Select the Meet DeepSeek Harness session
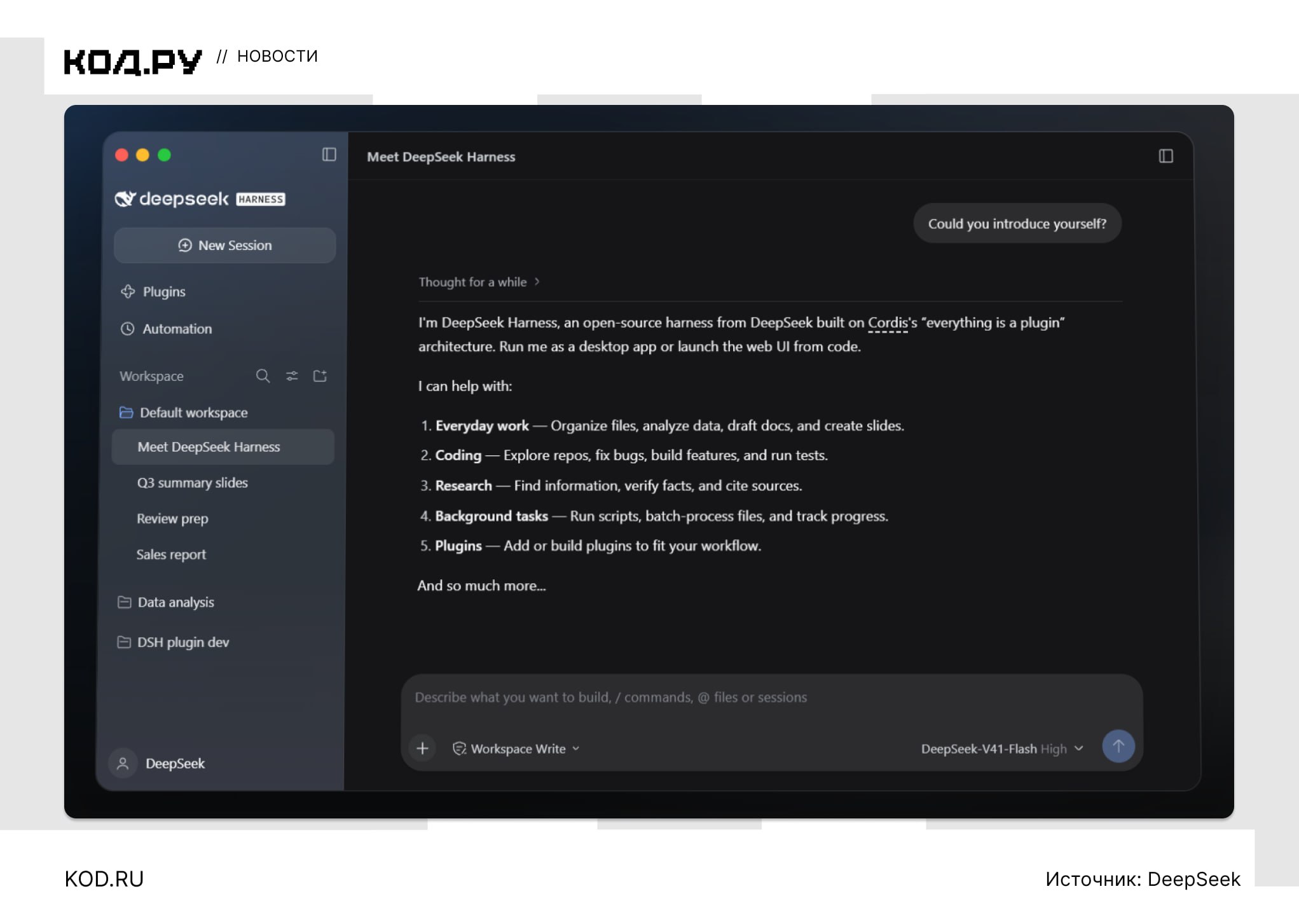Screen dimensions: 1299x924 [x=223, y=447]
